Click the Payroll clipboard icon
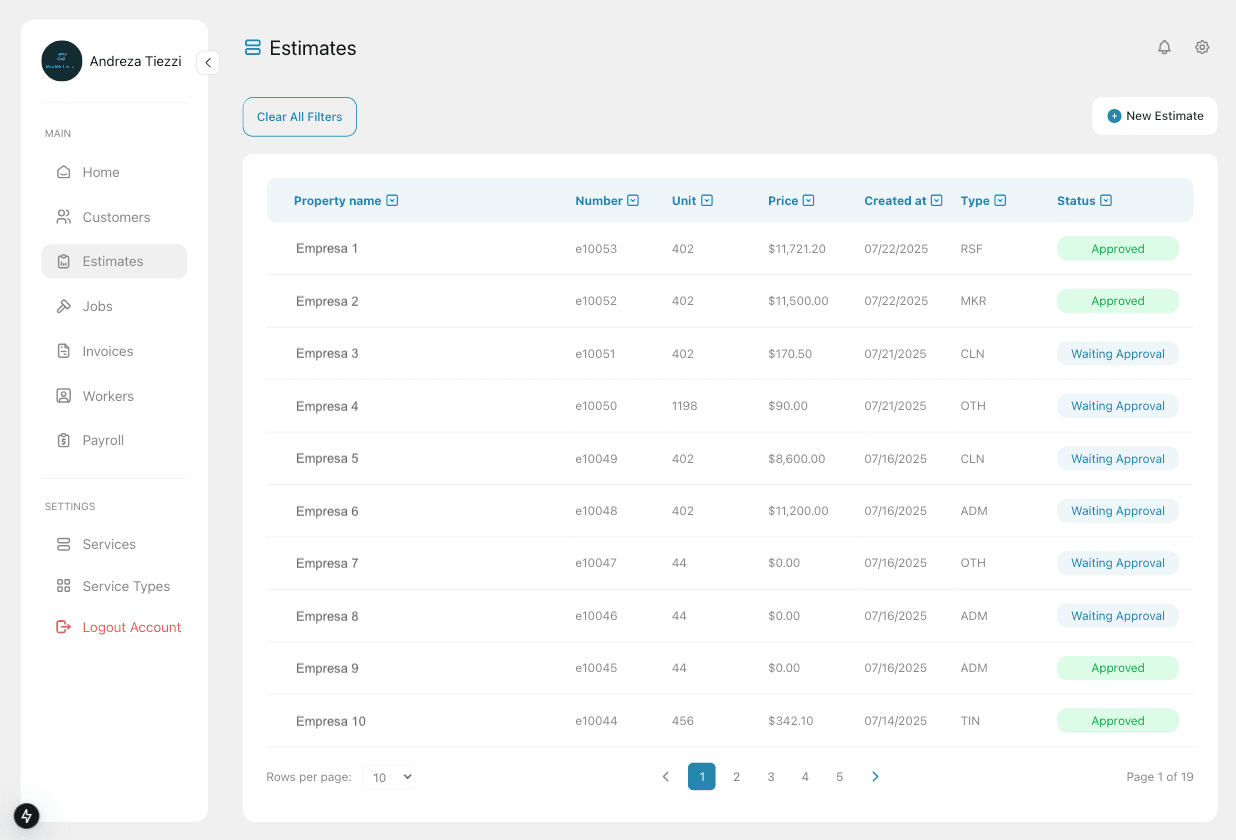 coord(64,440)
